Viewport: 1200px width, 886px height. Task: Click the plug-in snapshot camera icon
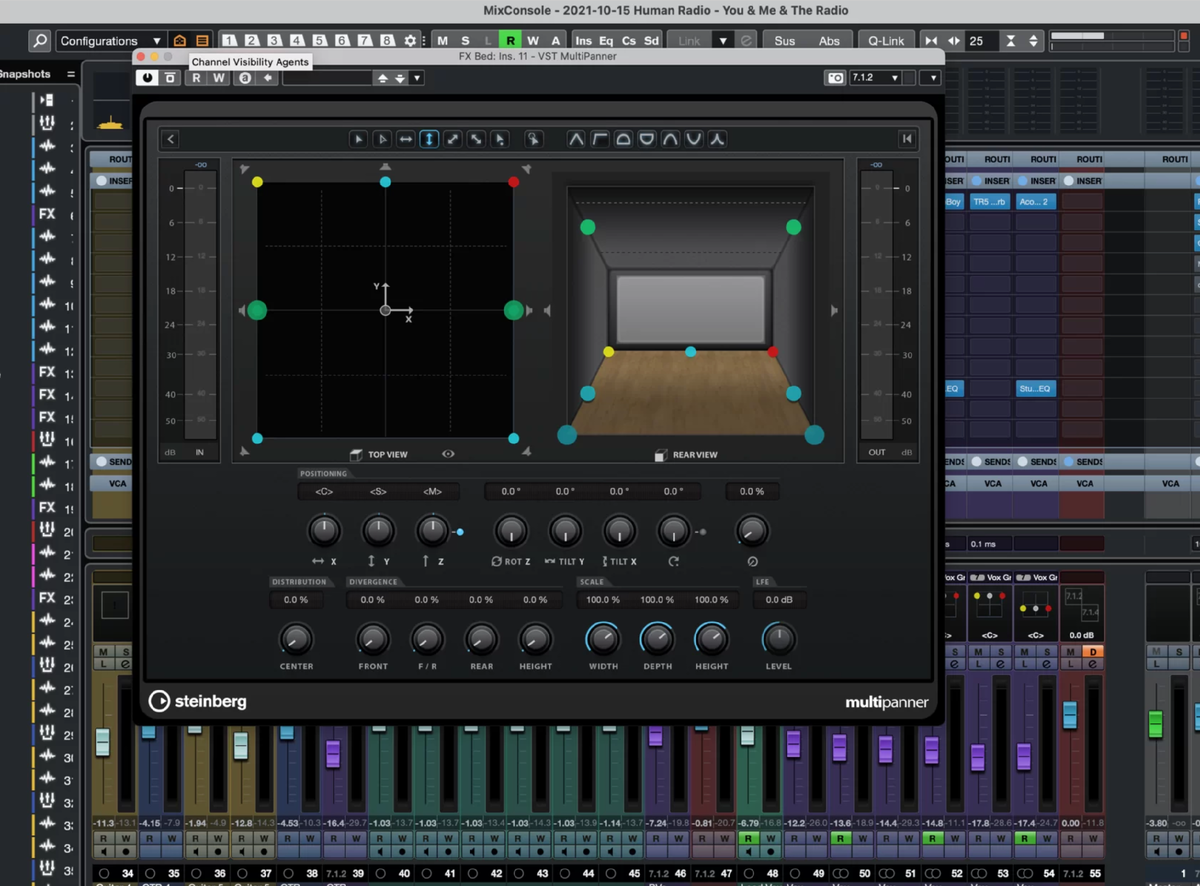[835, 78]
